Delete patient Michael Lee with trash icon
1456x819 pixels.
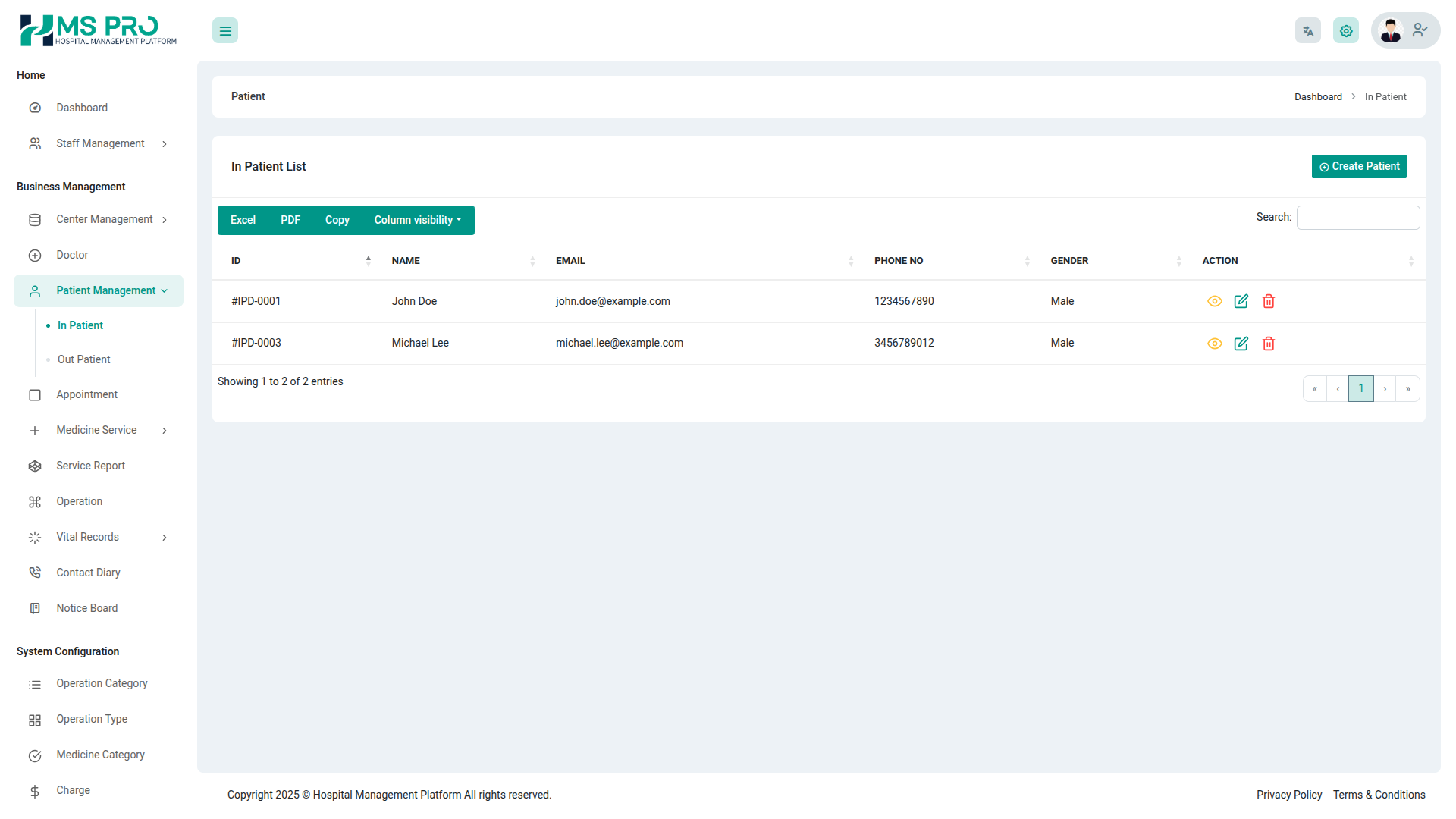click(x=1269, y=344)
